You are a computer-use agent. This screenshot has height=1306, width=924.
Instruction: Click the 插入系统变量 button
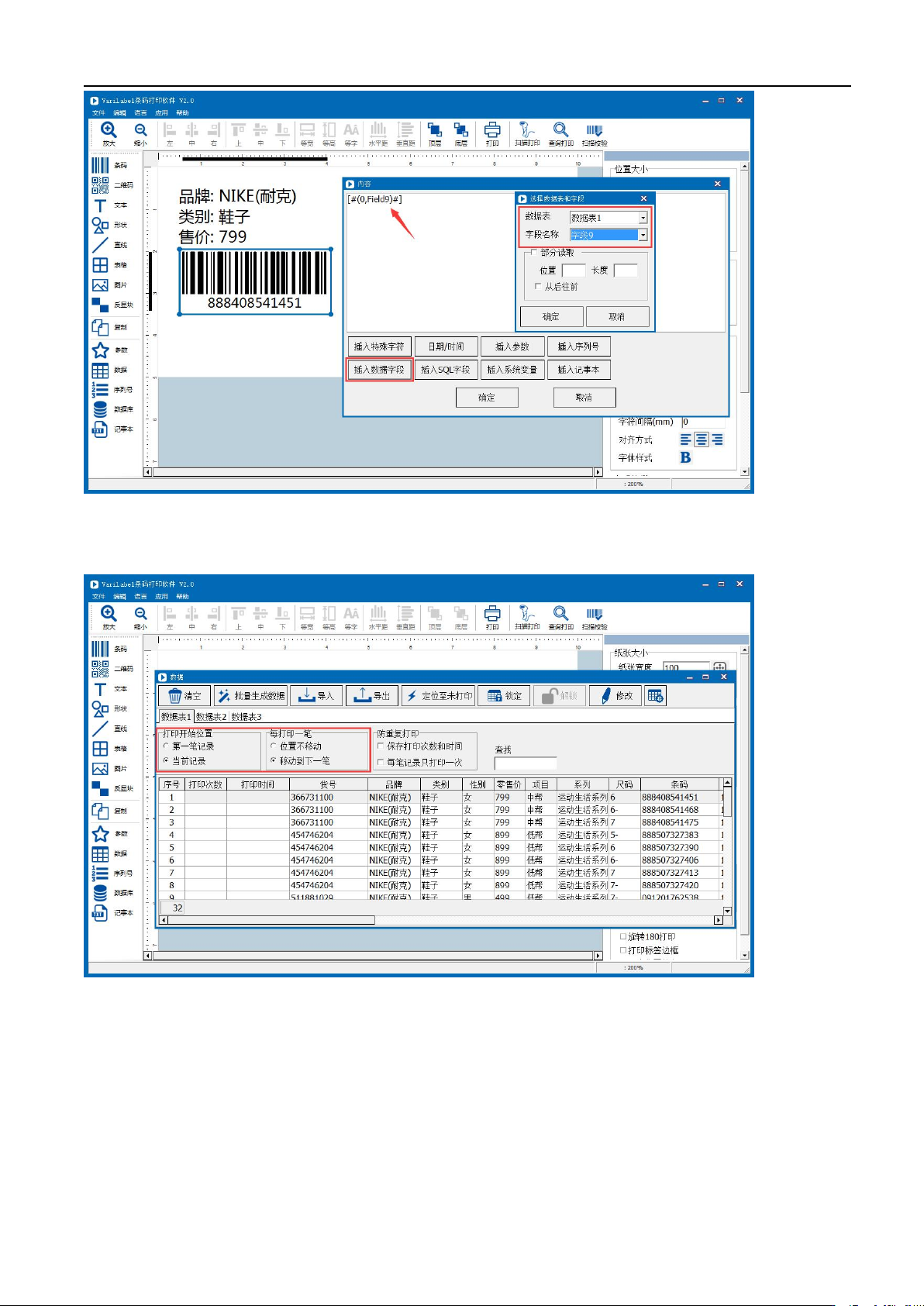point(512,370)
